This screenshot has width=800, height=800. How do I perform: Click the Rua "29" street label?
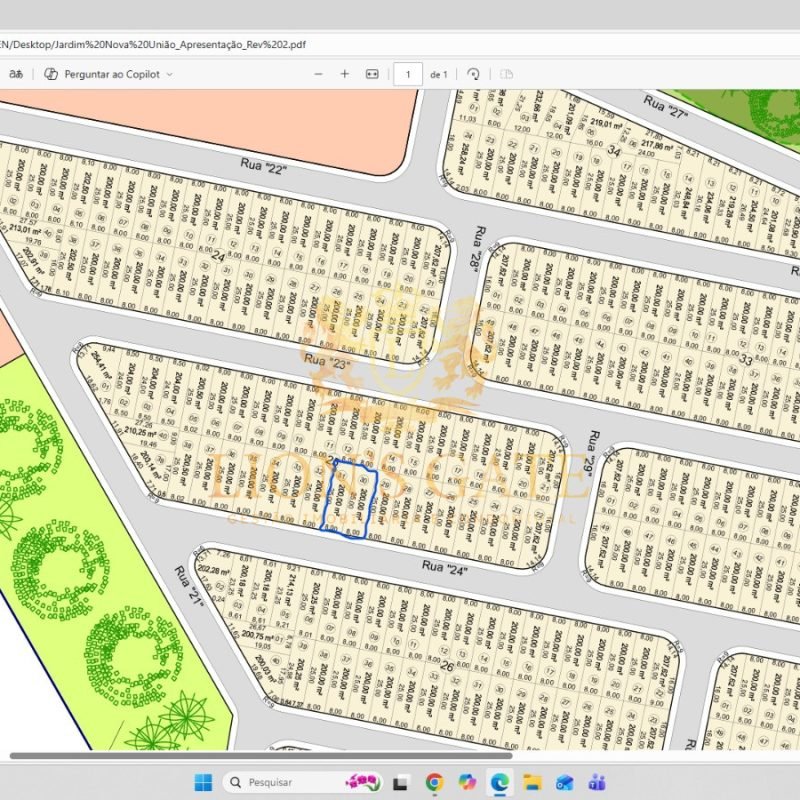[x=591, y=454]
